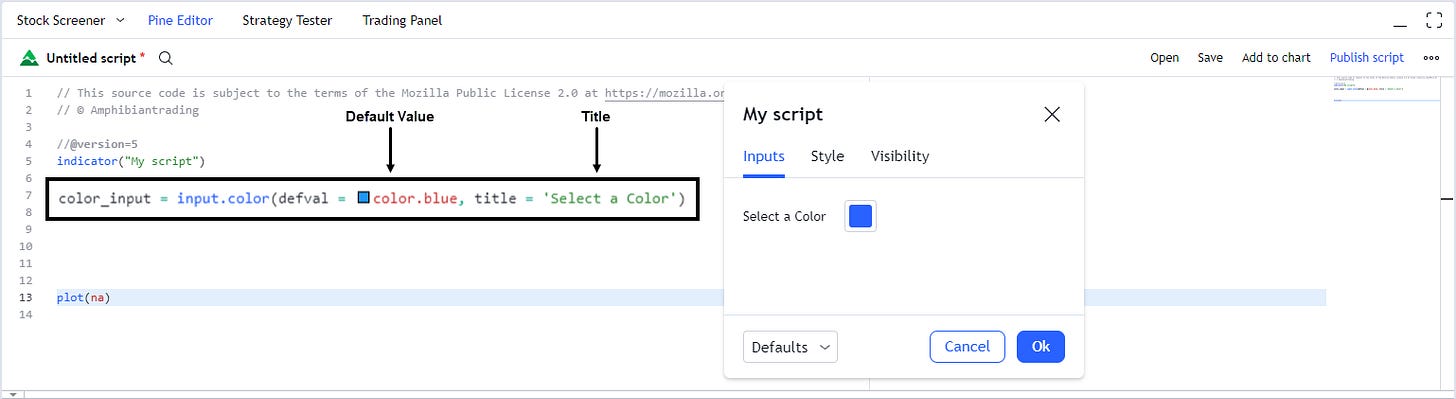Open the three-dots more options menu
The width and height of the screenshot is (1456, 399).
pos(1431,58)
